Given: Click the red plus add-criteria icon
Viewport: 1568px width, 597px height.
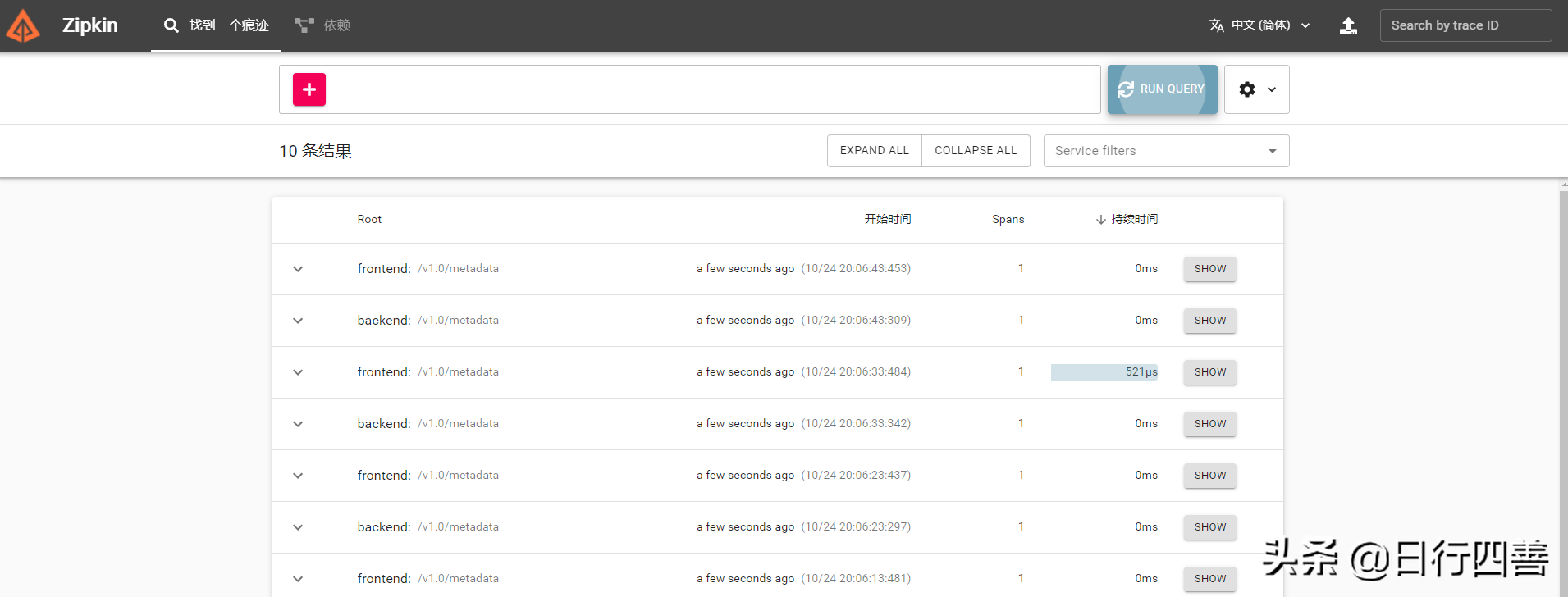Looking at the screenshot, I should [x=309, y=89].
